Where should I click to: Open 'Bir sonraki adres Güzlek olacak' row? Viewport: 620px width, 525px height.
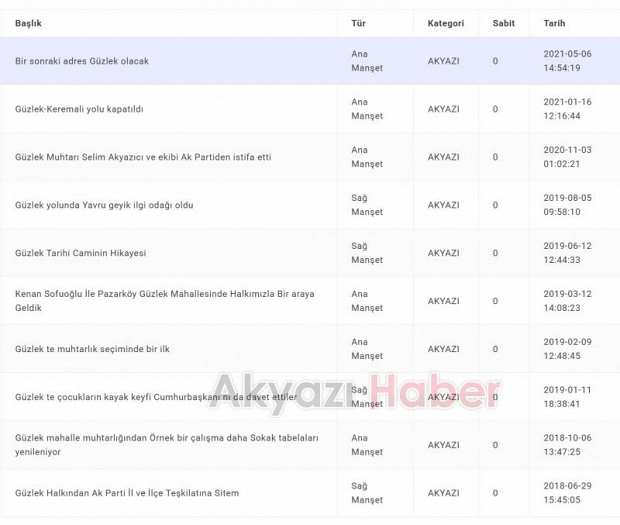tap(310, 61)
